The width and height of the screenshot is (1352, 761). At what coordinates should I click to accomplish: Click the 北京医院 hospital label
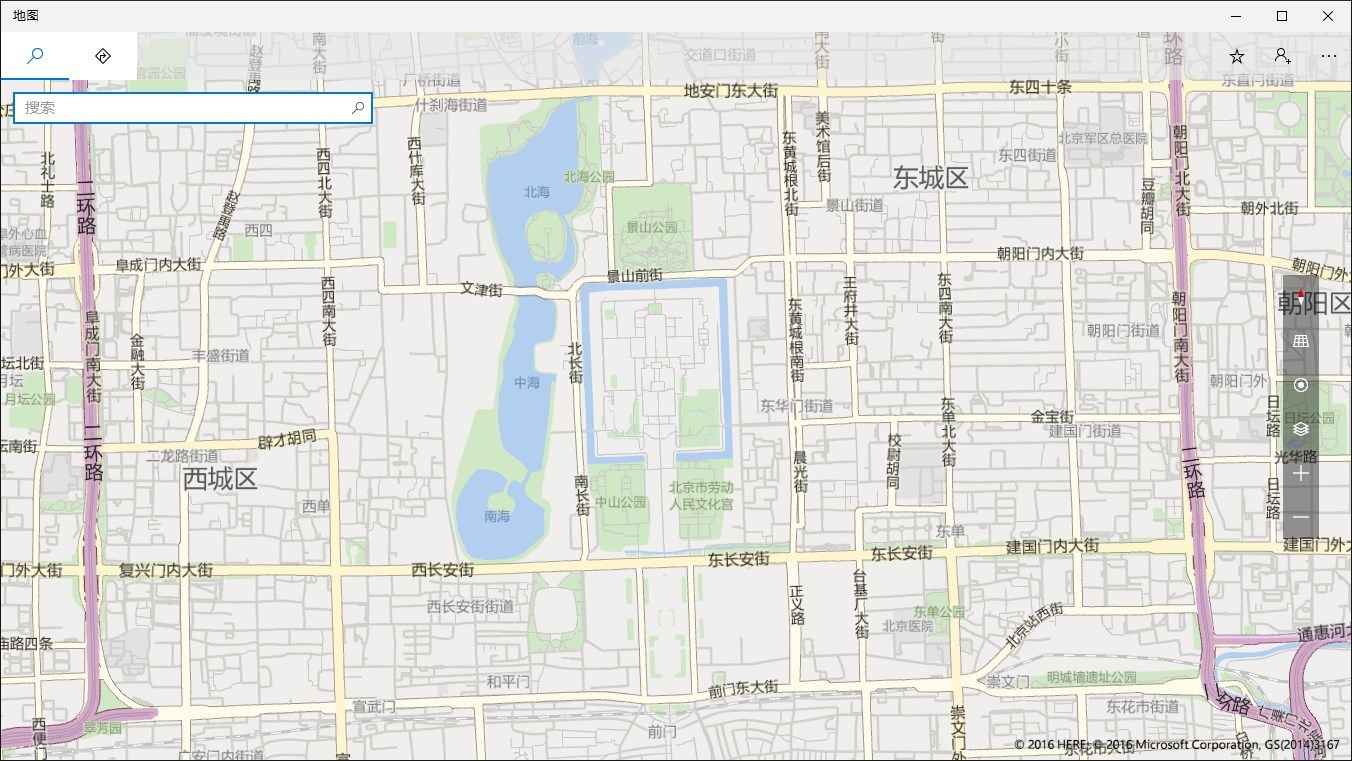point(907,626)
